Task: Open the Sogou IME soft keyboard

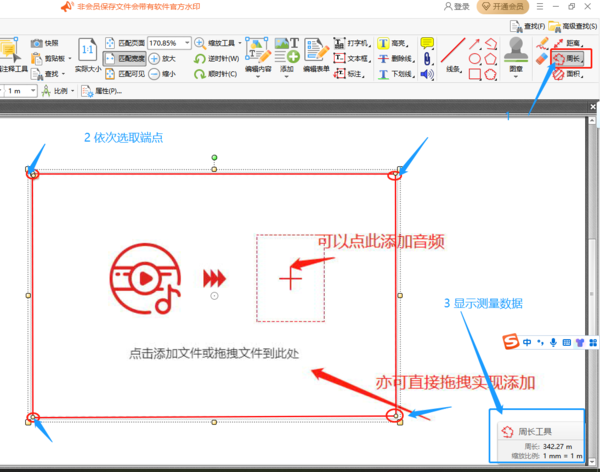Action: (x=567, y=342)
